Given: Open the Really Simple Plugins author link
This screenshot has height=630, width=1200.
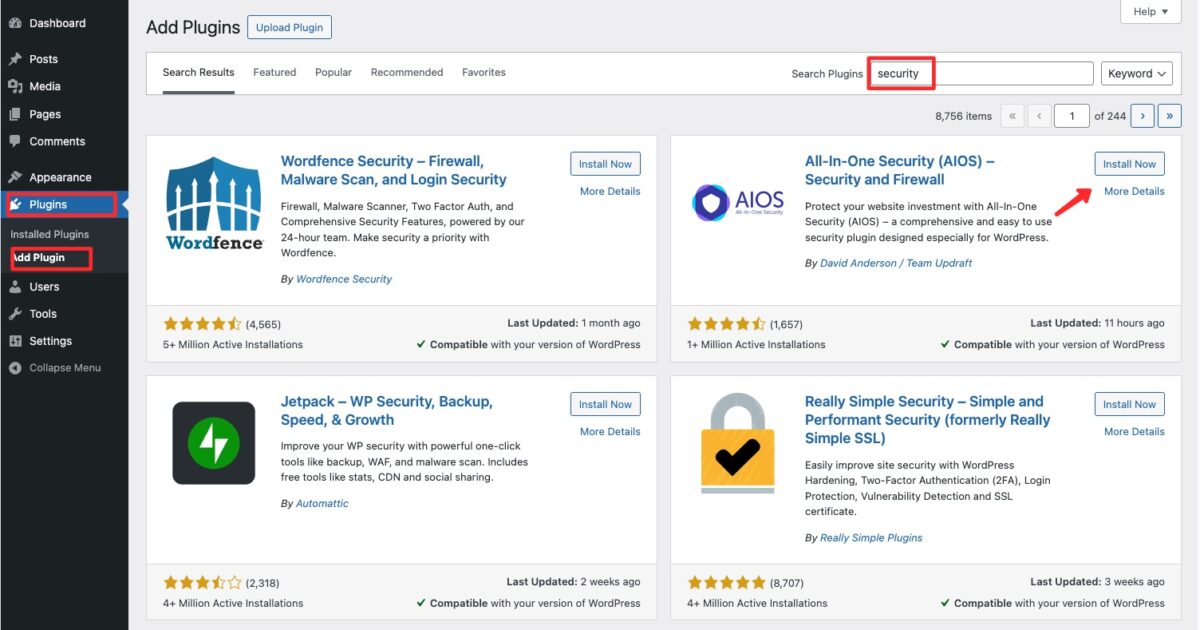Looking at the screenshot, I should (x=871, y=537).
